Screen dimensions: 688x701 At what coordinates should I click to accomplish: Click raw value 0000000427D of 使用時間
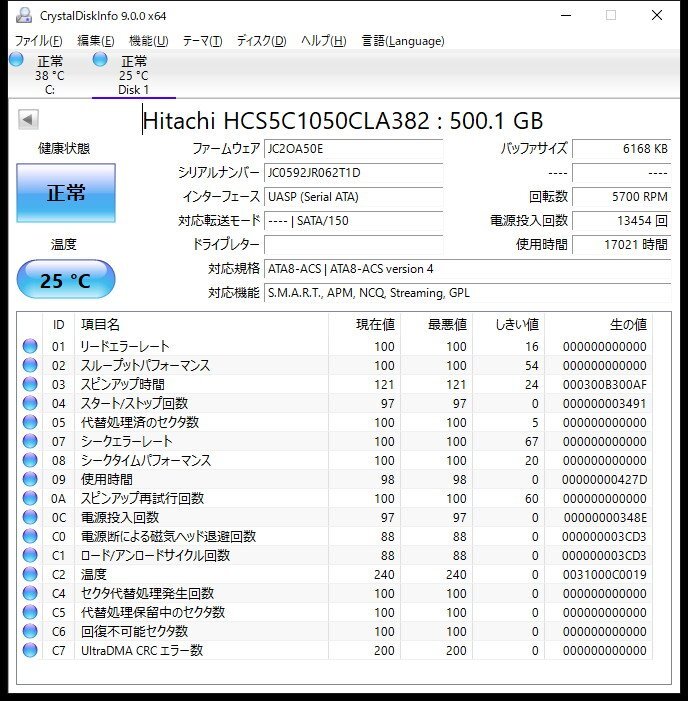(604, 479)
